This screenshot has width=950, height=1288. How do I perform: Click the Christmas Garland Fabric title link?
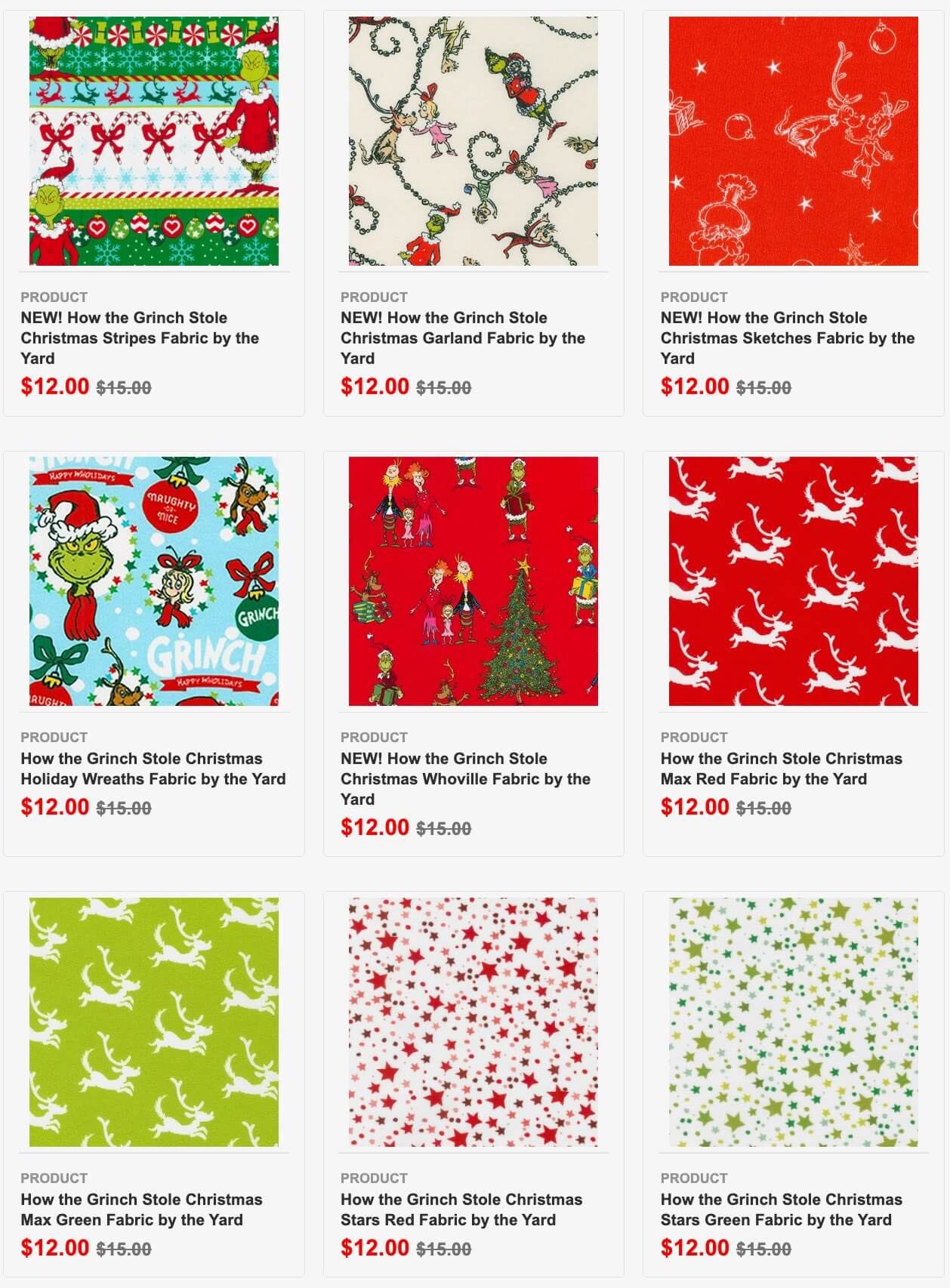463,338
